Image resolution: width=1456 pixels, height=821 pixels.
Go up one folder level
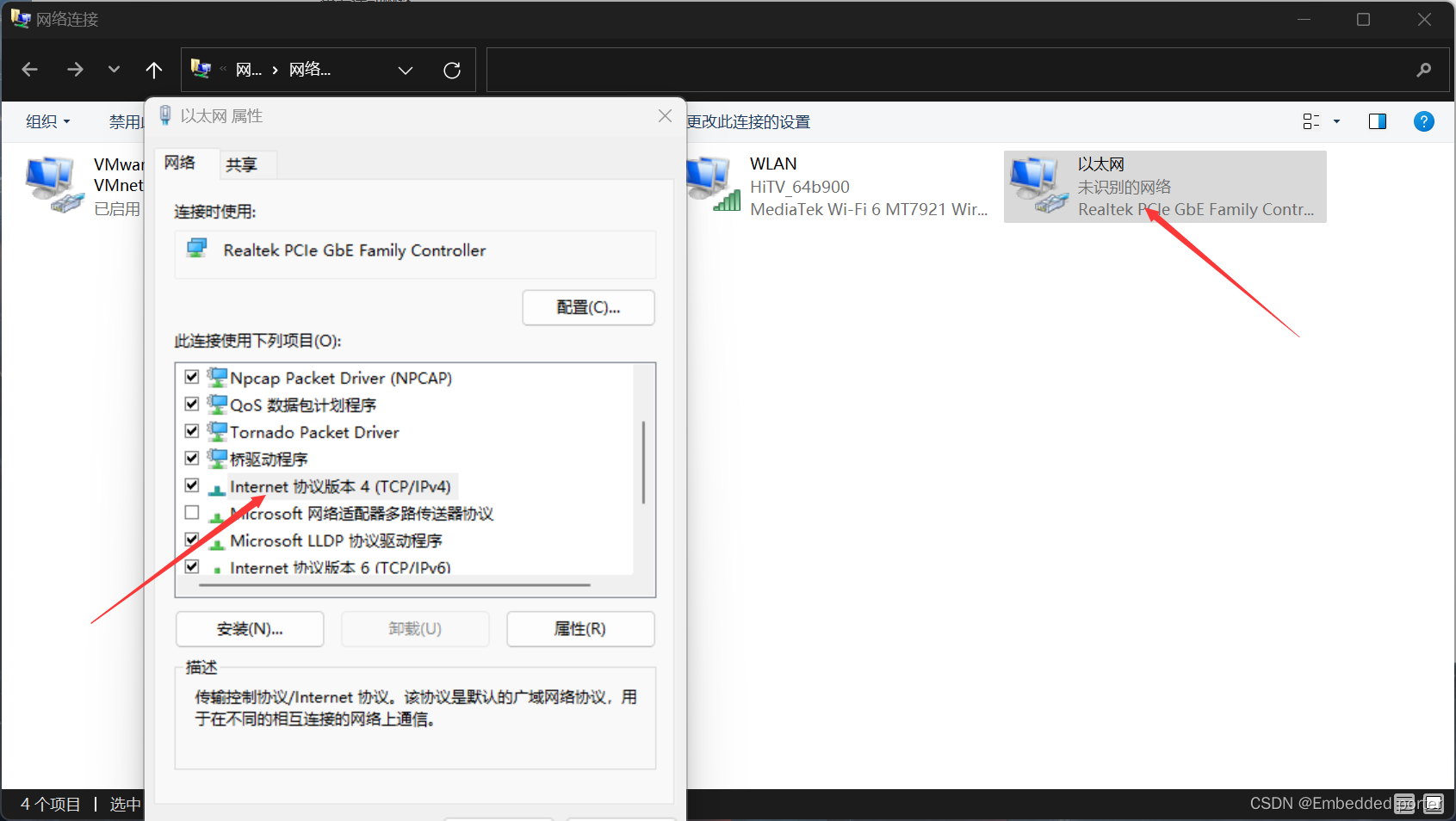pos(154,70)
